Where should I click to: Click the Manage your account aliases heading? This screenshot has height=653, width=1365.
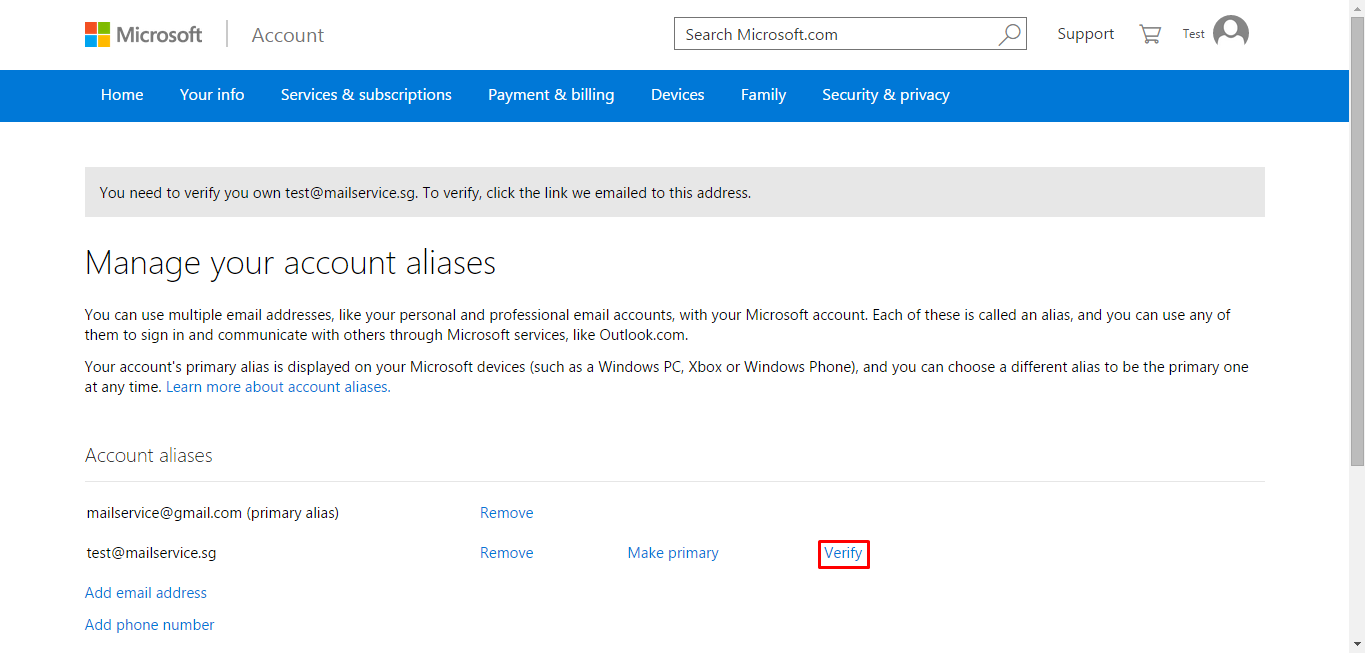coord(290,263)
